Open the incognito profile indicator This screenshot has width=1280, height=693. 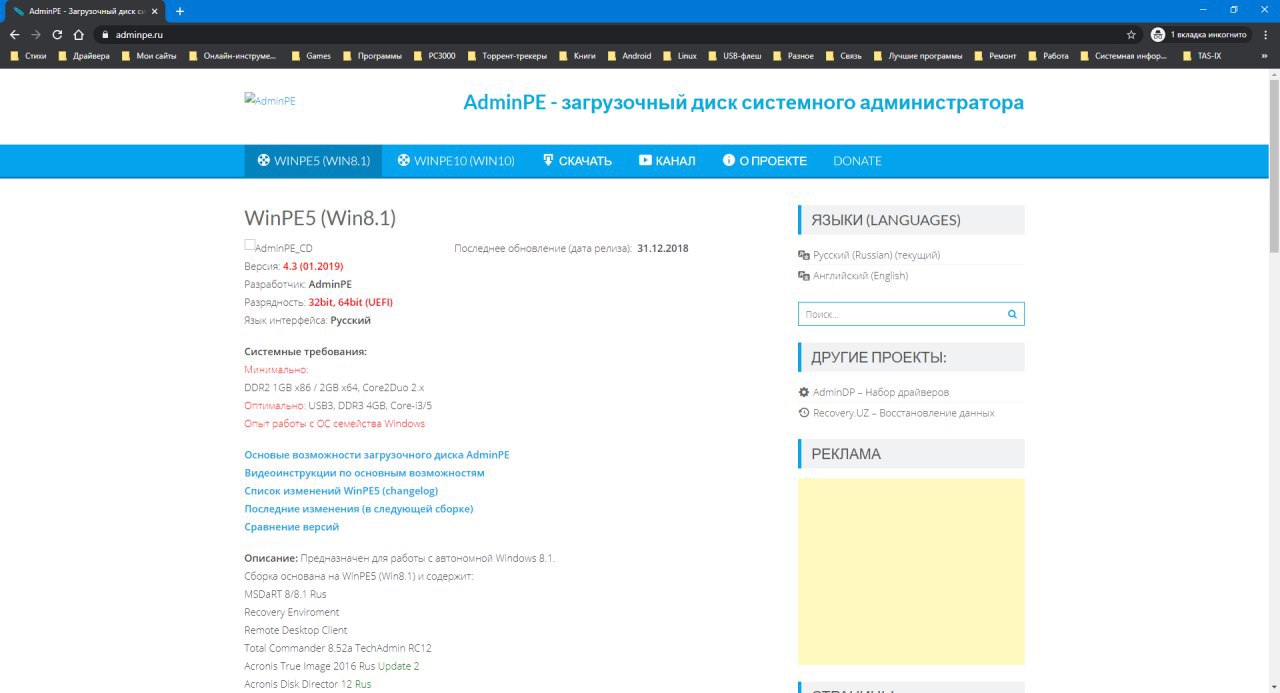(1199, 34)
